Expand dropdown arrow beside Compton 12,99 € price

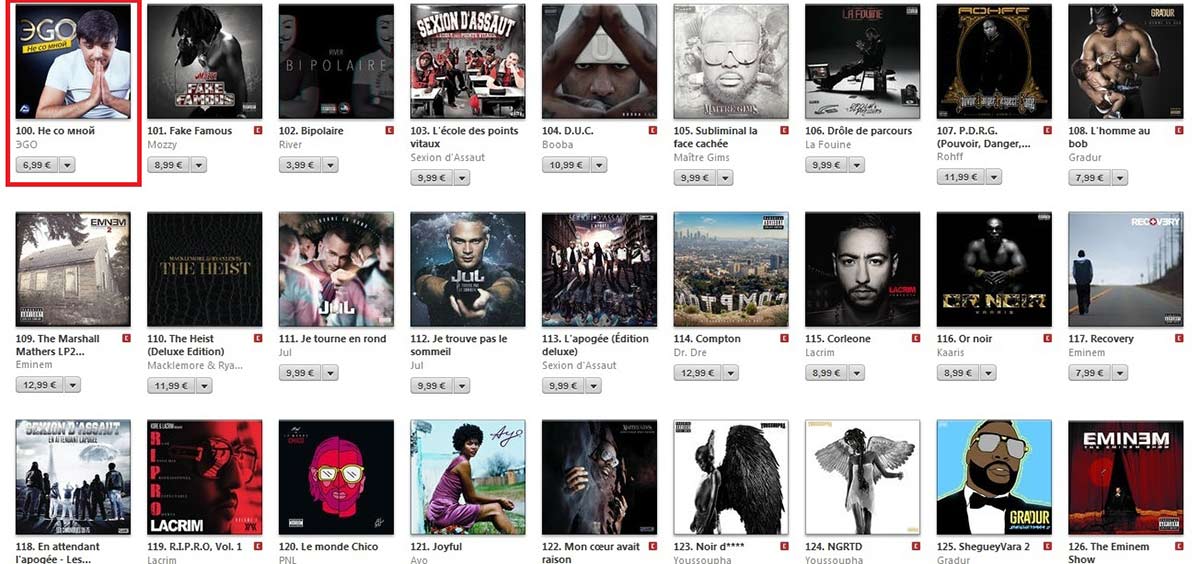727,372
